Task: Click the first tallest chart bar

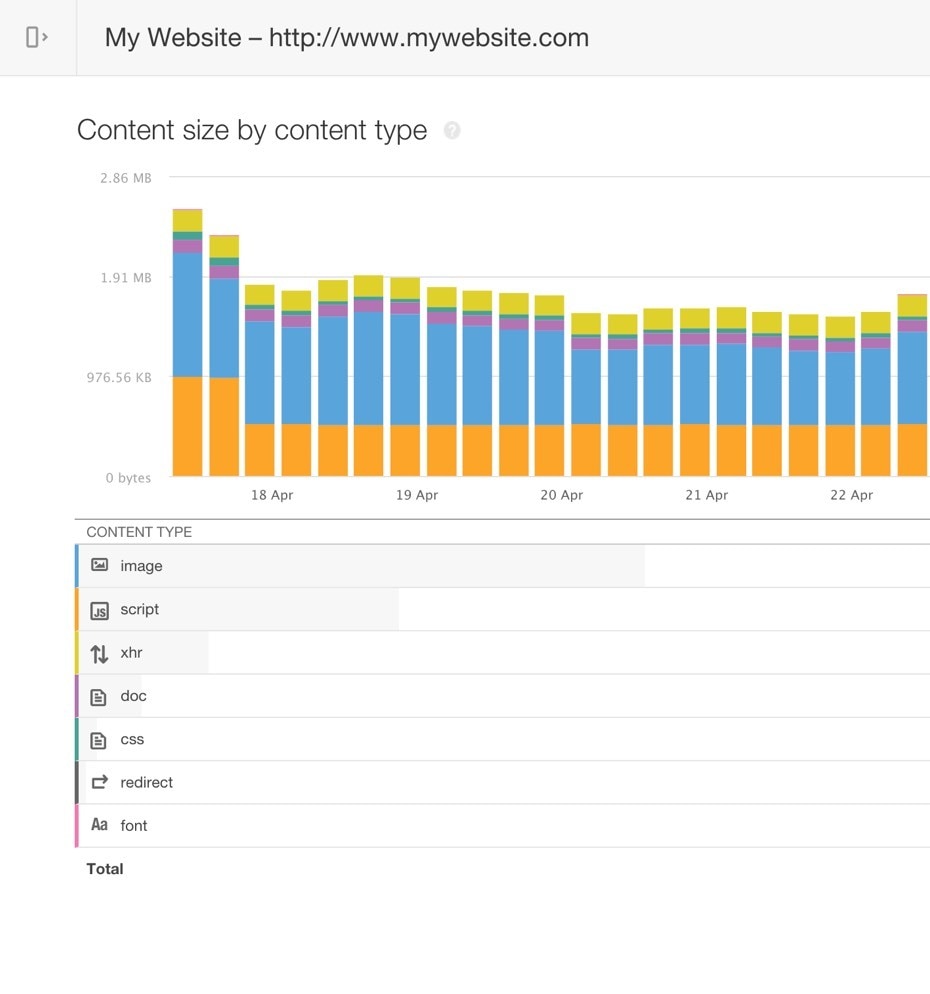Action: [x=187, y=340]
